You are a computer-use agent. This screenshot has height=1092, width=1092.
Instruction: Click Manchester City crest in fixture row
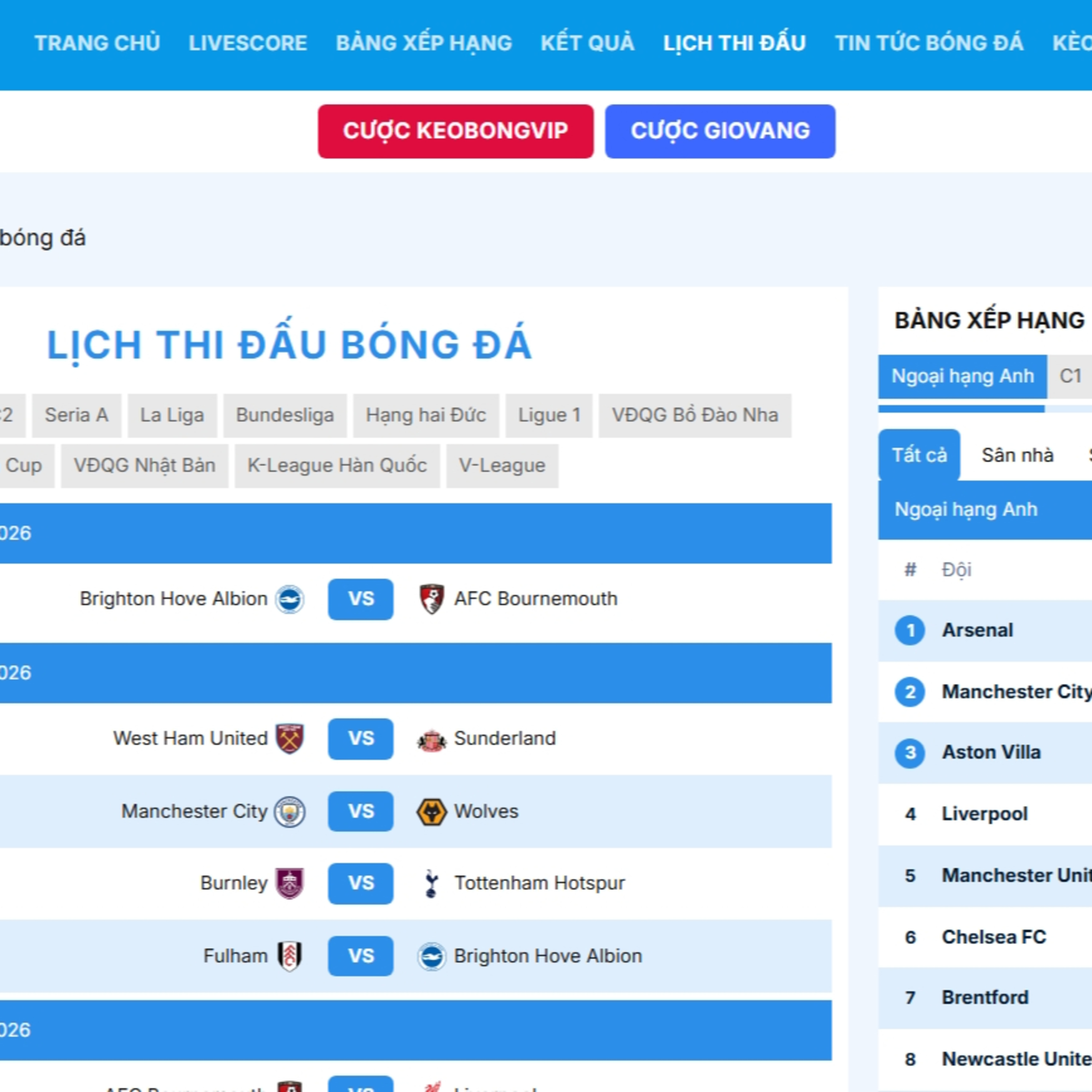[x=289, y=812]
